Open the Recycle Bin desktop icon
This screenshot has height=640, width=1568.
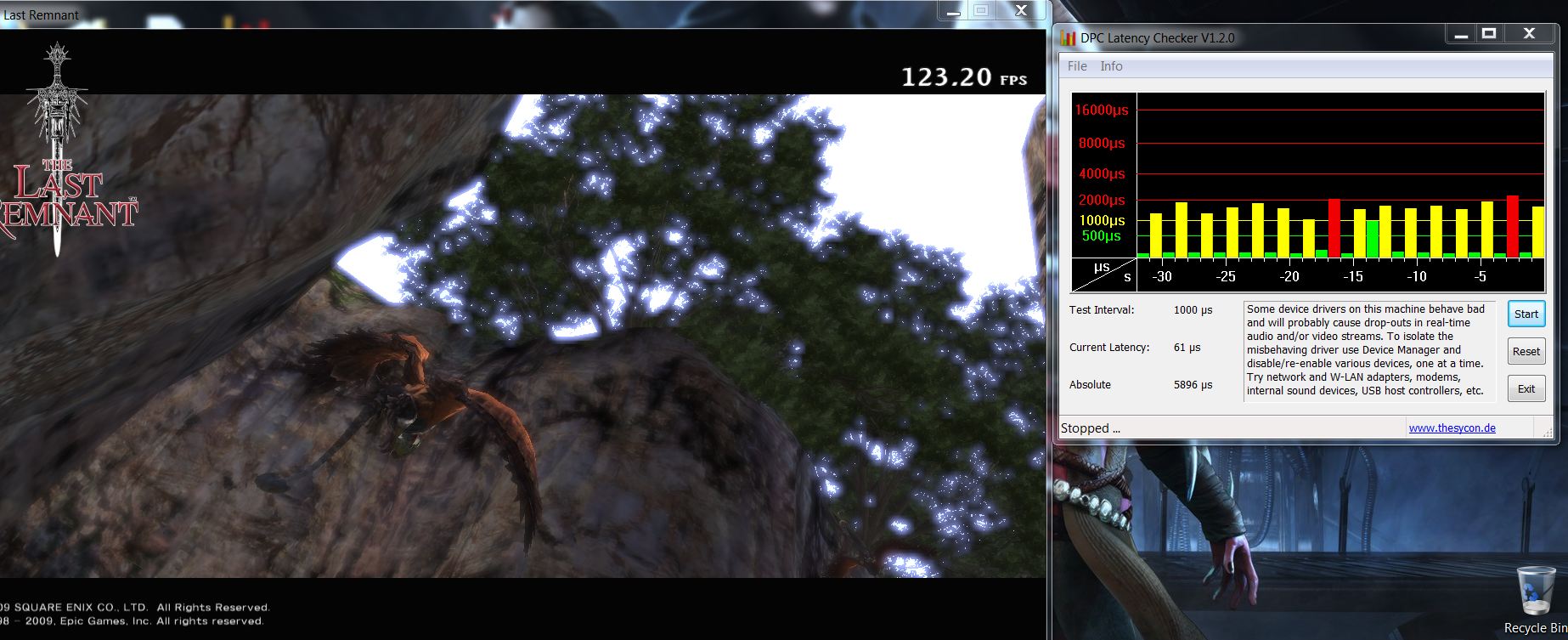click(1536, 599)
